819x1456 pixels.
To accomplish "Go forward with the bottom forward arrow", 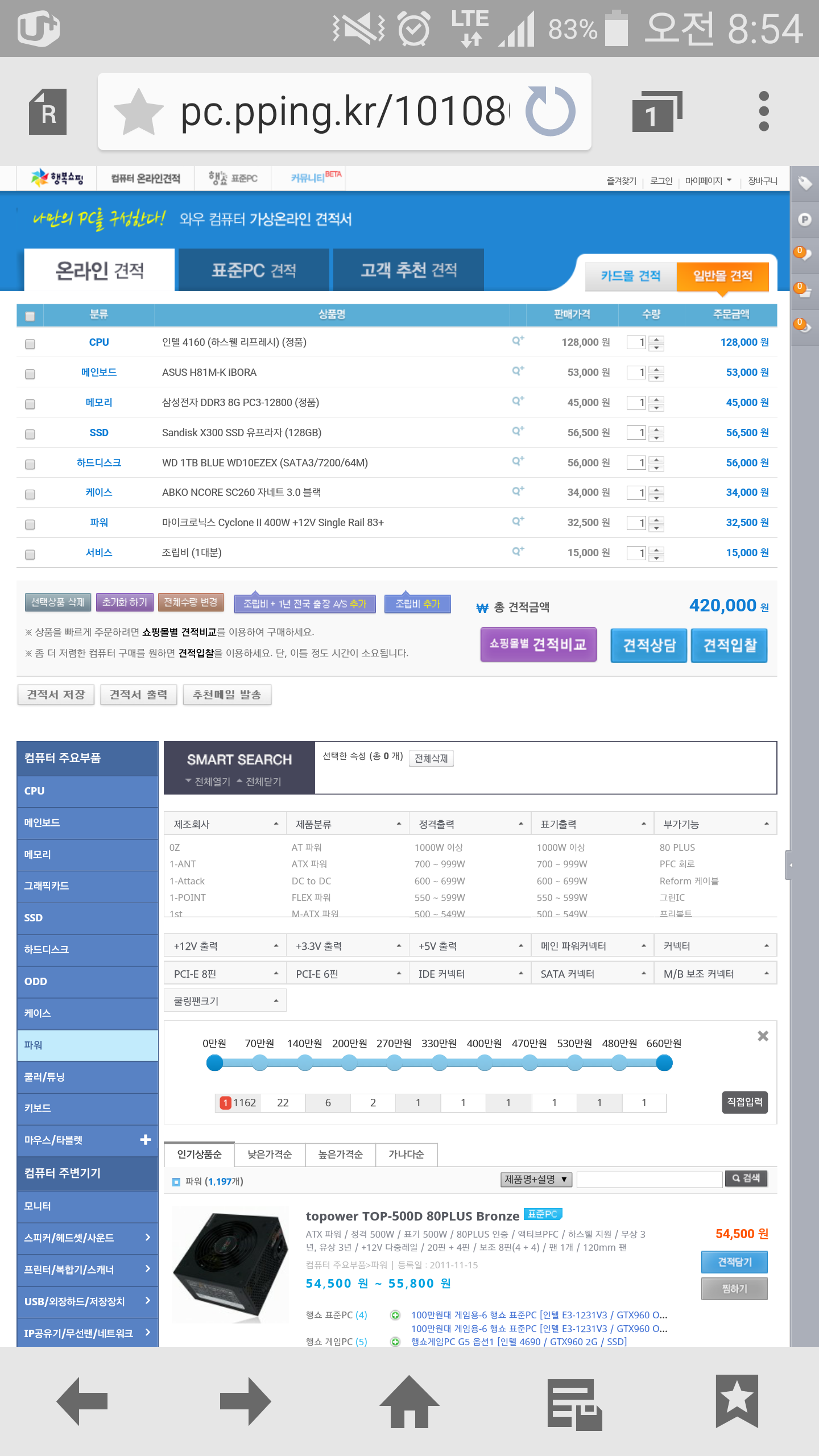I will (x=245, y=1401).
